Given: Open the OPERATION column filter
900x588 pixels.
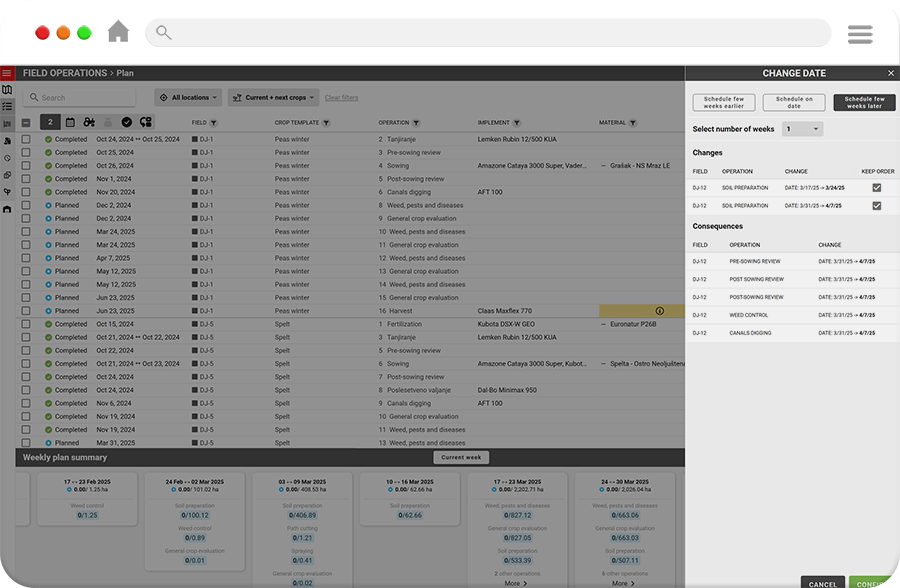Looking at the screenshot, I should 416,123.
